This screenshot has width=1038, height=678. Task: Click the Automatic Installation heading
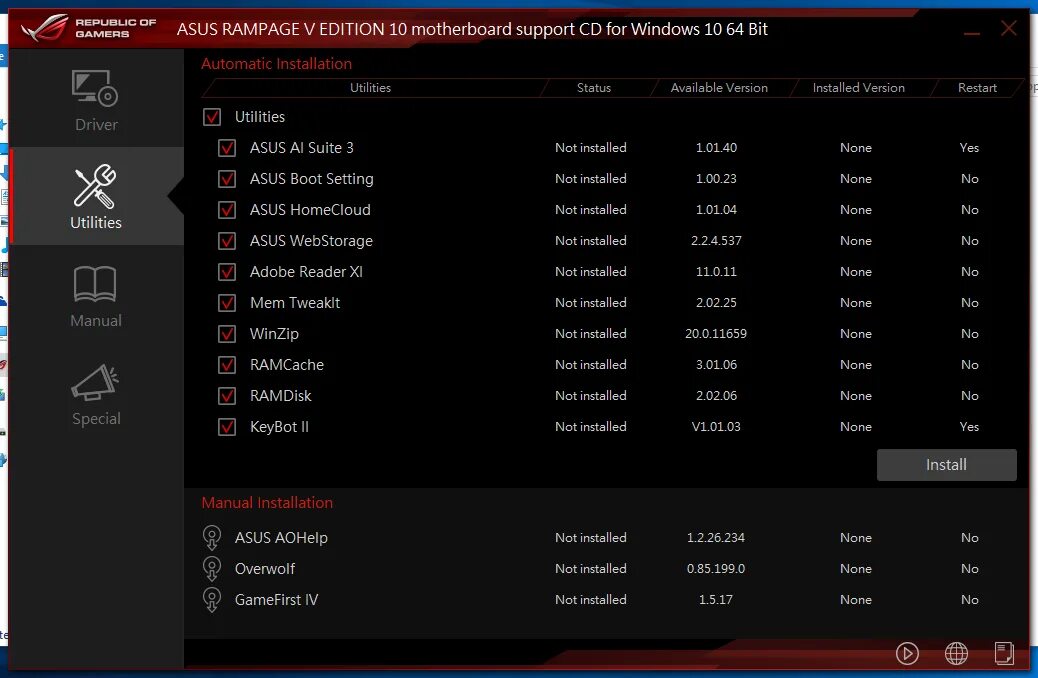point(277,64)
